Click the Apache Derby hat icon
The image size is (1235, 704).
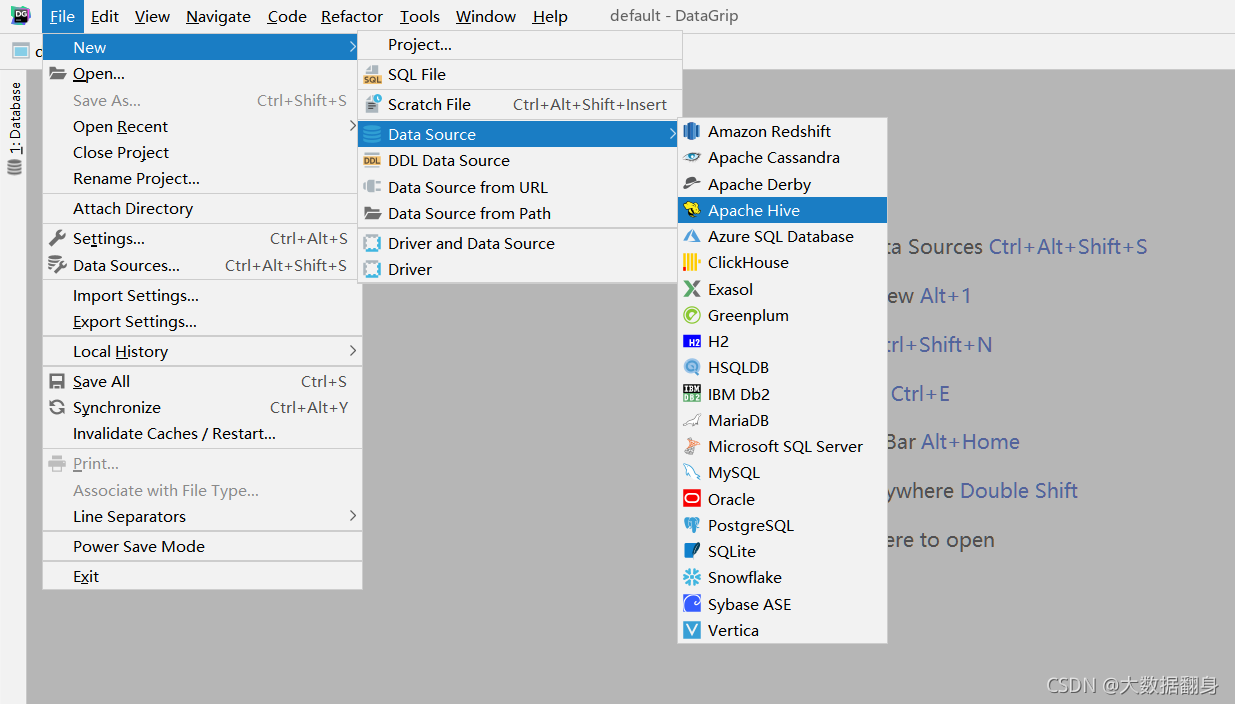[692, 184]
